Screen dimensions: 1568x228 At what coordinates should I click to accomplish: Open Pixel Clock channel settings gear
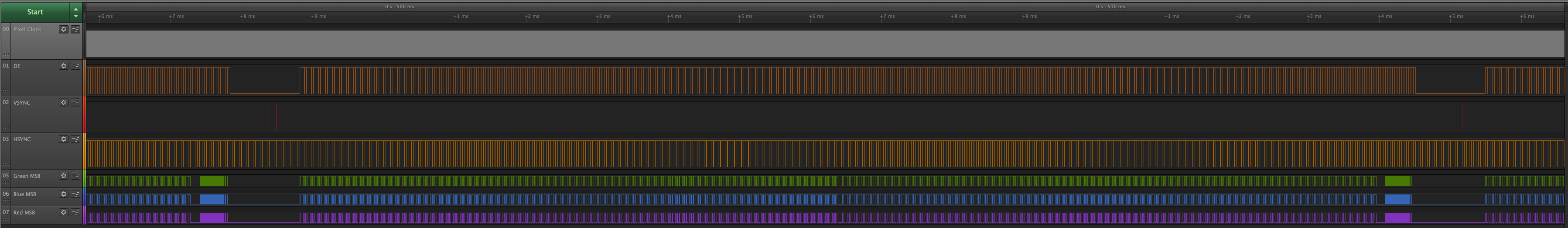click(63, 29)
